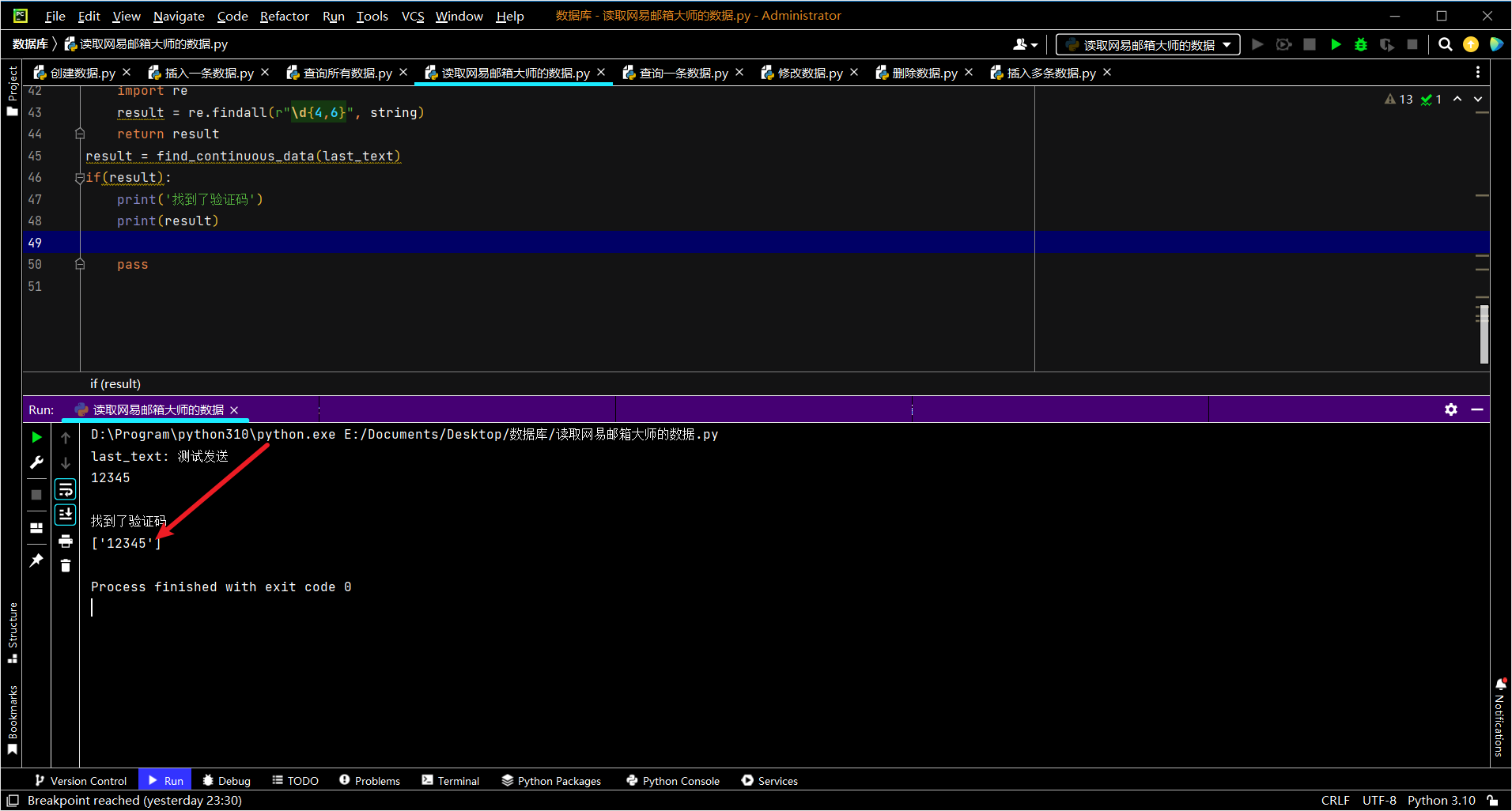Image resolution: width=1512 pixels, height=811 pixels.
Task: Open the colorful Code With Me icon
Action: click(1496, 45)
